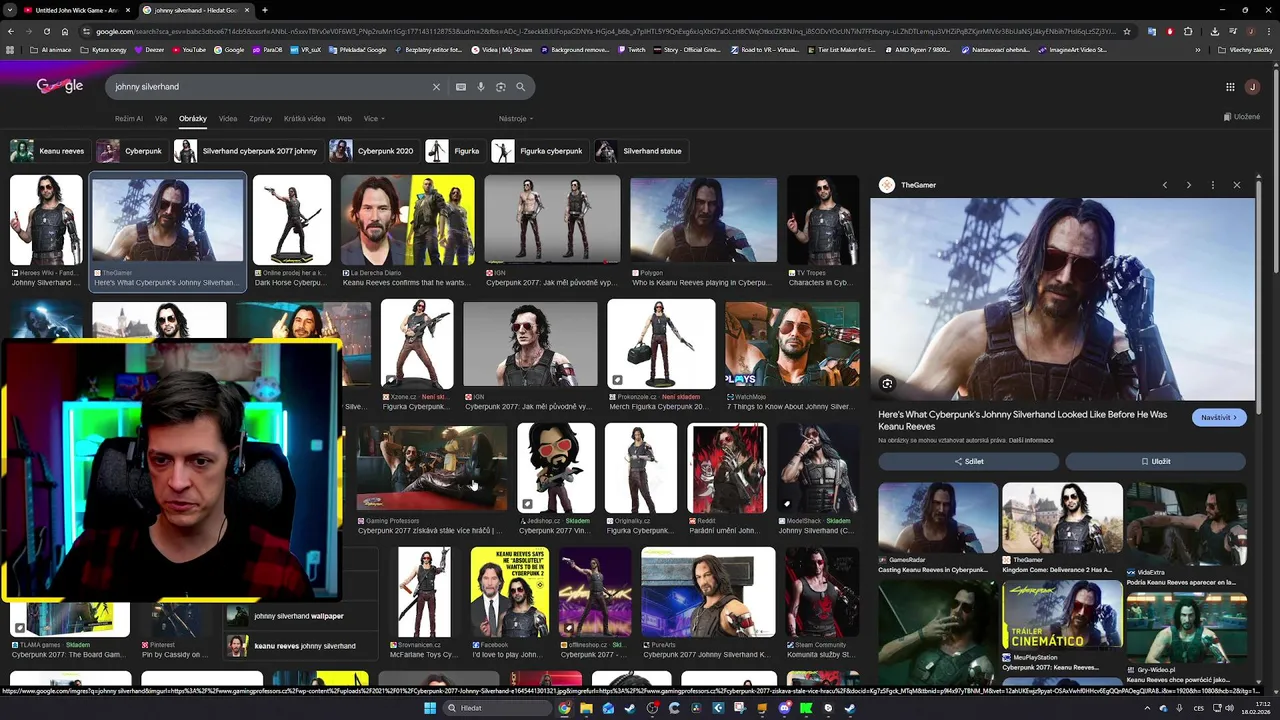The image size is (1280, 720).
Task: Open the on-screen keyboard input tool
Action: pos(461,87)
